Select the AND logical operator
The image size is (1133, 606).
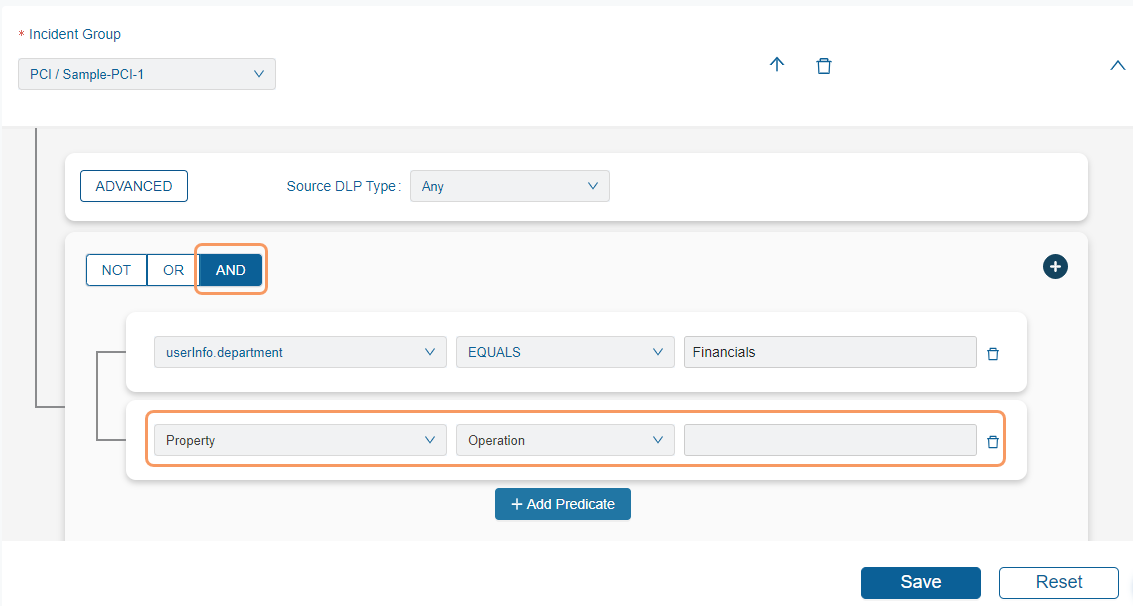pos(230,269)
